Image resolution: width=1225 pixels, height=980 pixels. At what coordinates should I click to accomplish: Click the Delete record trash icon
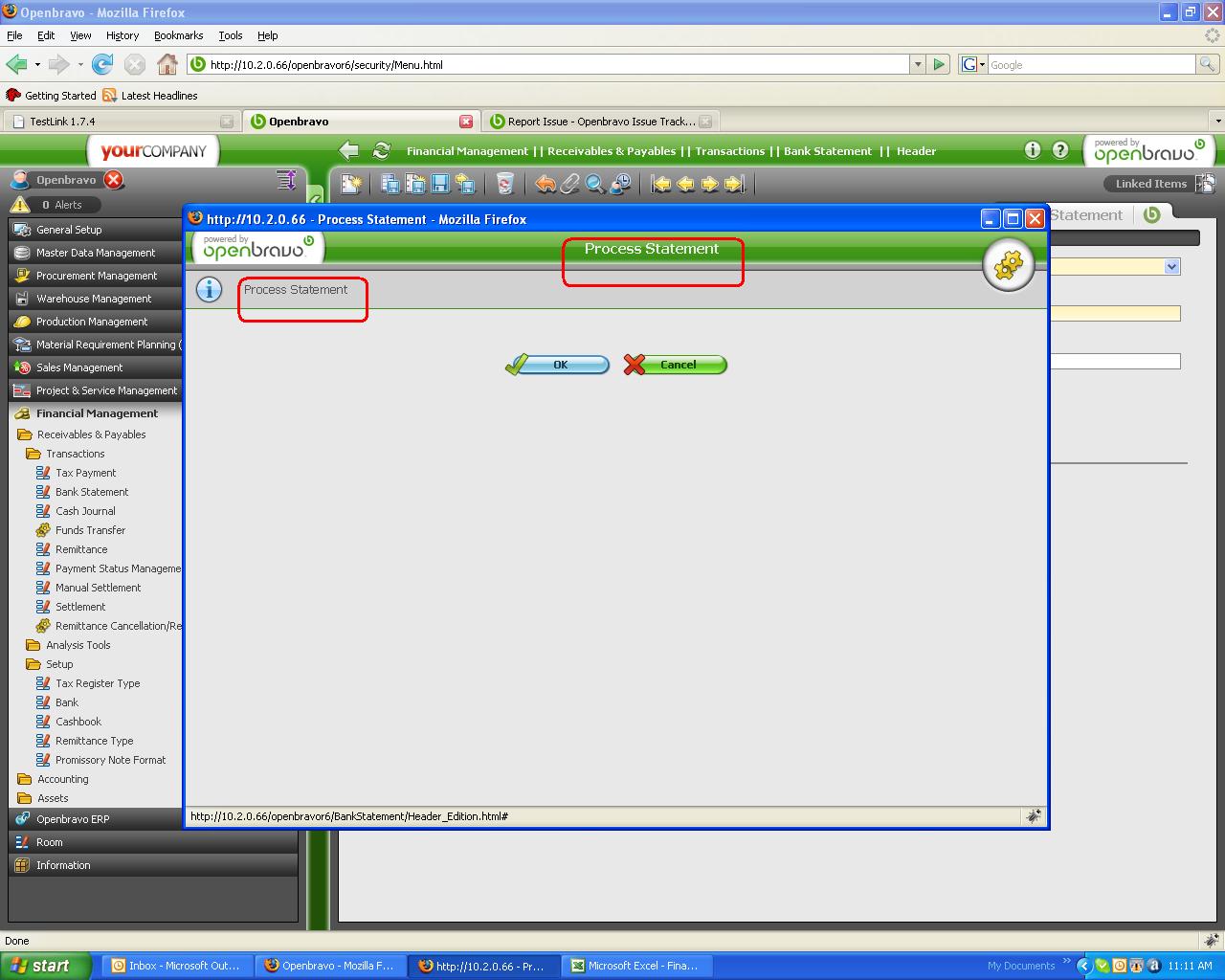coord(504,184)
